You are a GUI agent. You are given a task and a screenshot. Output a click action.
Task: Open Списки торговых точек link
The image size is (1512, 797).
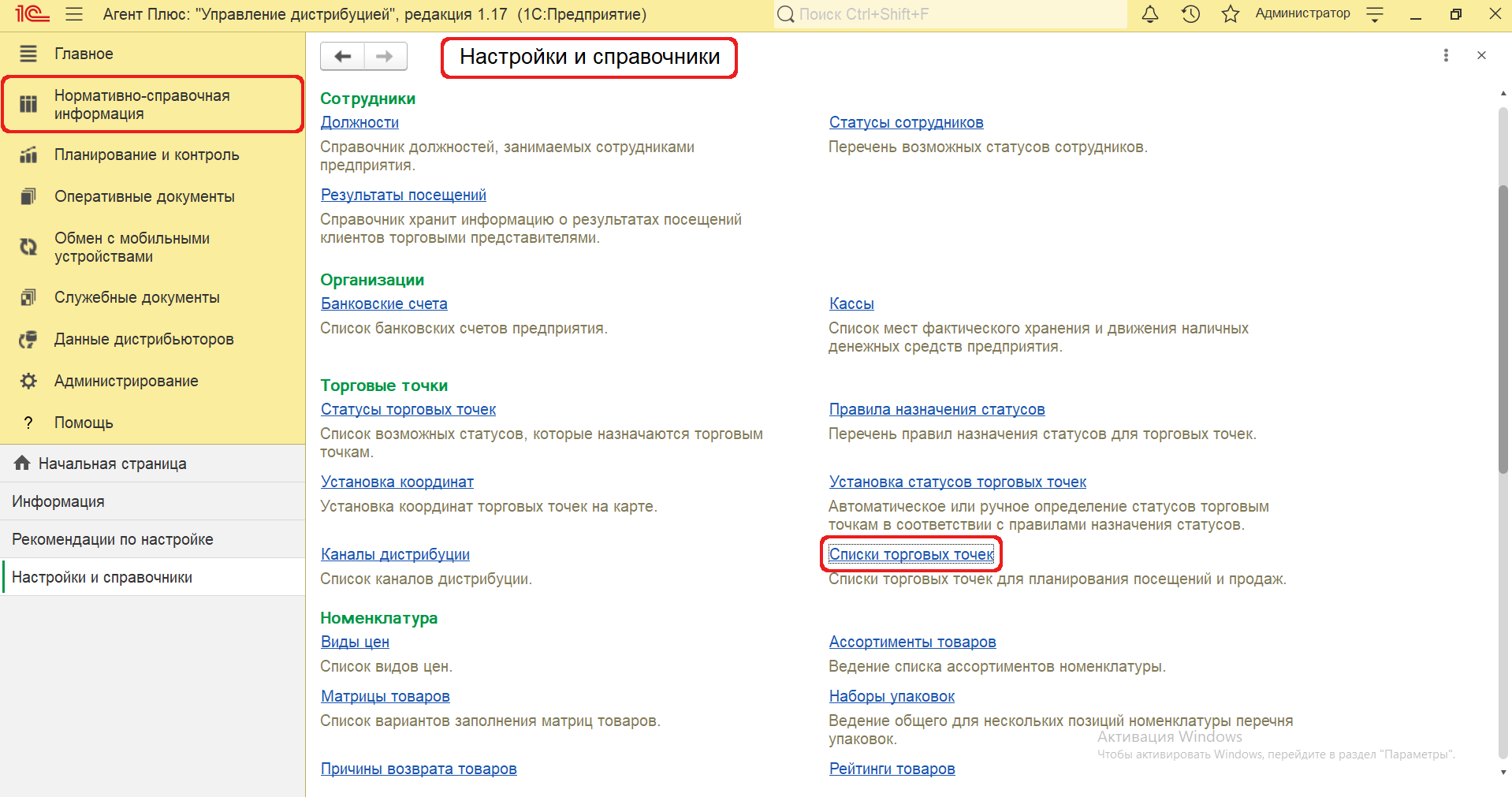click(x=911, y=554)
